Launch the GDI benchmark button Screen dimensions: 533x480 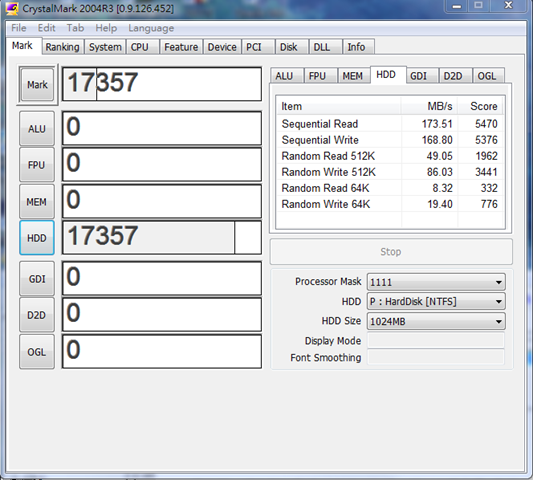pos(37,279)
